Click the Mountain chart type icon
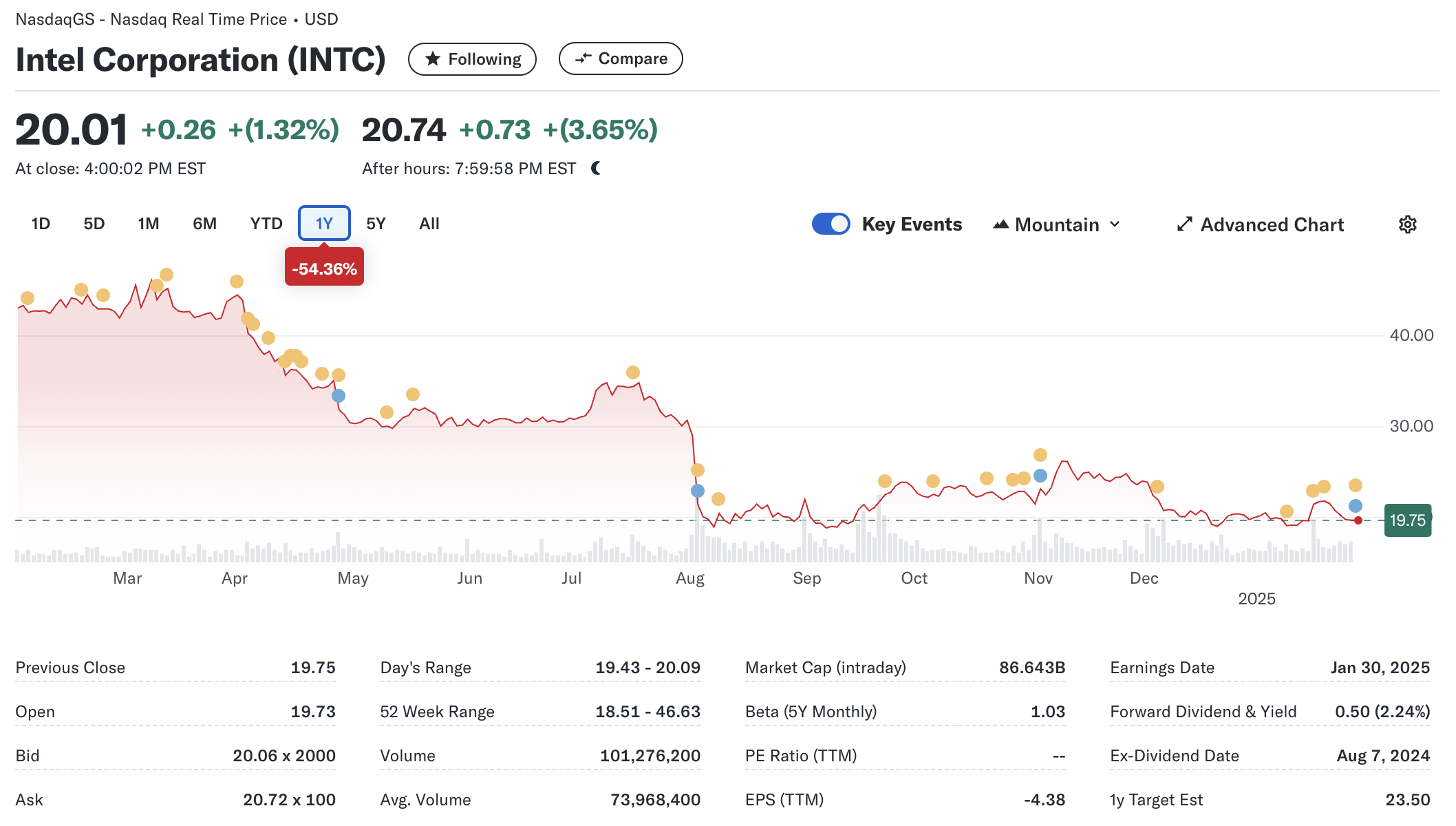The width and height of the screenshot is (1456, 826). [1000, 224]
